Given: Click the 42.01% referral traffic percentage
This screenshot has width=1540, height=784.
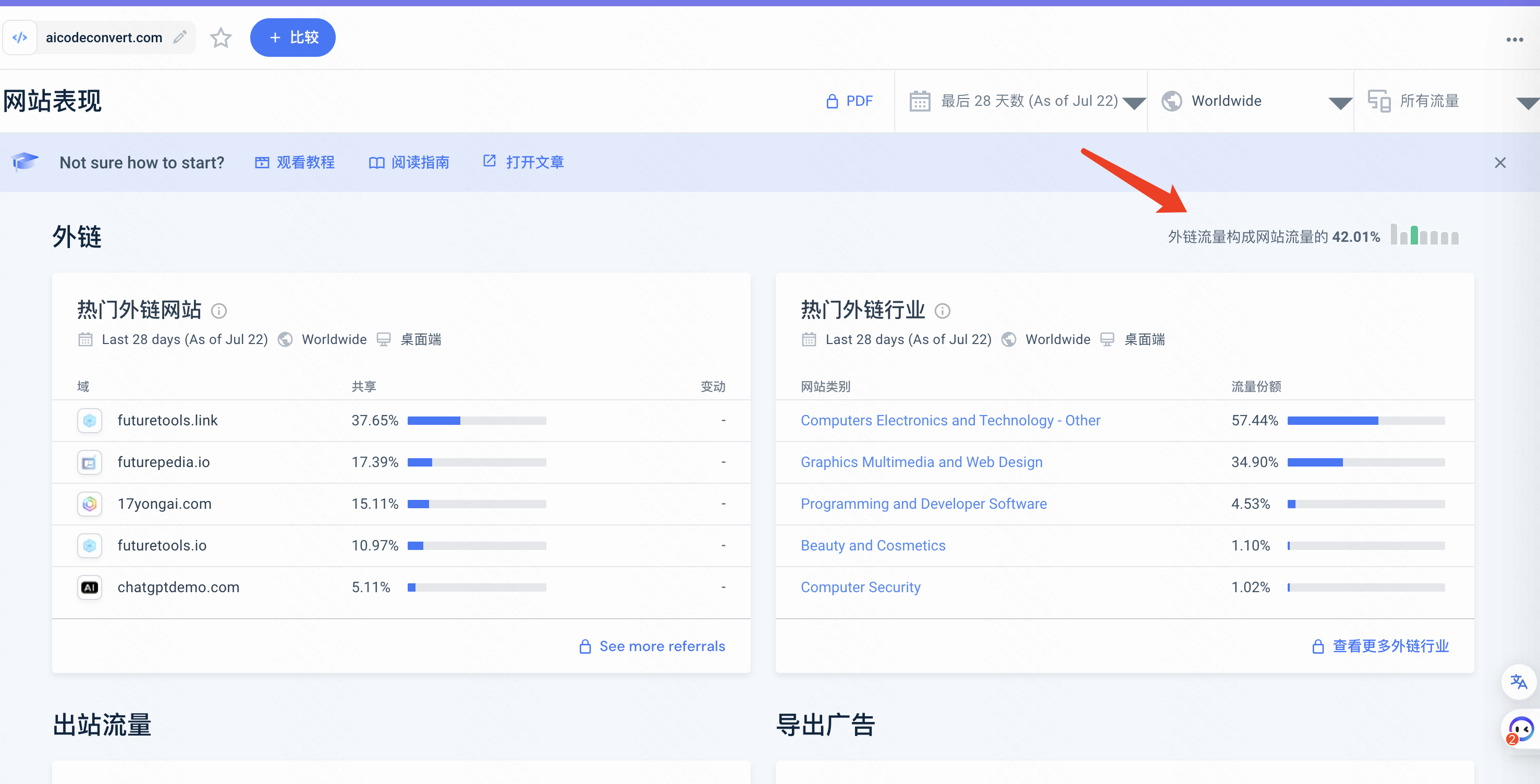Looking at the screenshot, I should pyautogui.click(x=1356, y=237).
